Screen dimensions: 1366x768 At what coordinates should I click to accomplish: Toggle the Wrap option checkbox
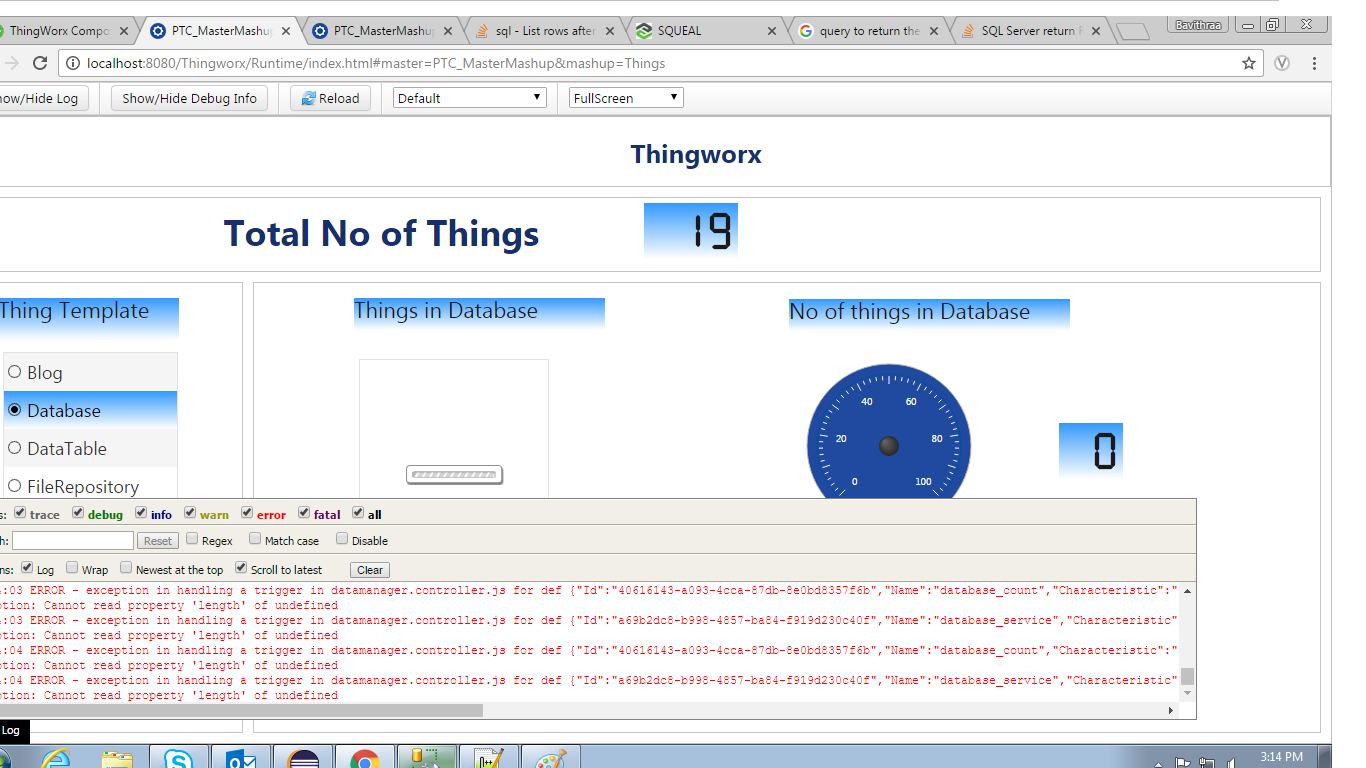tap(72, 568)
